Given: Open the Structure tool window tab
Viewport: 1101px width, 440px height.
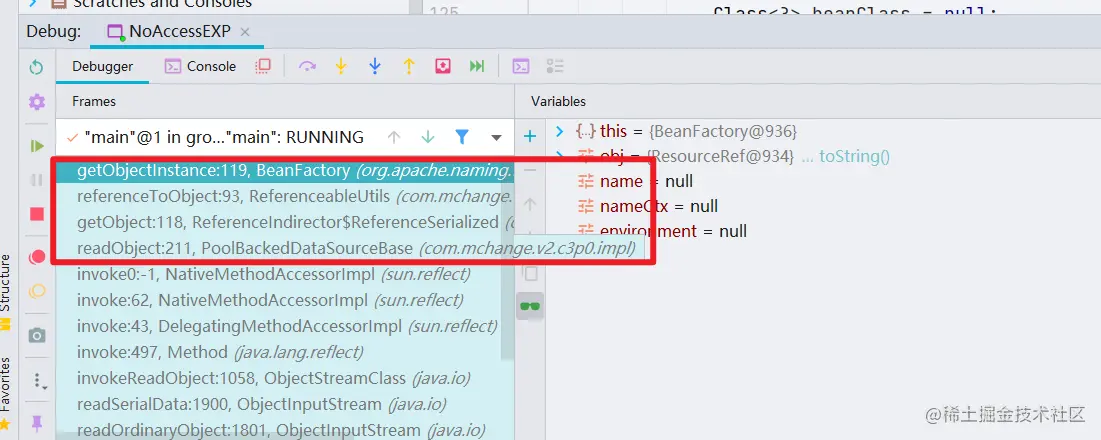Looking at the screenshot, I should [x=6, y=291].
